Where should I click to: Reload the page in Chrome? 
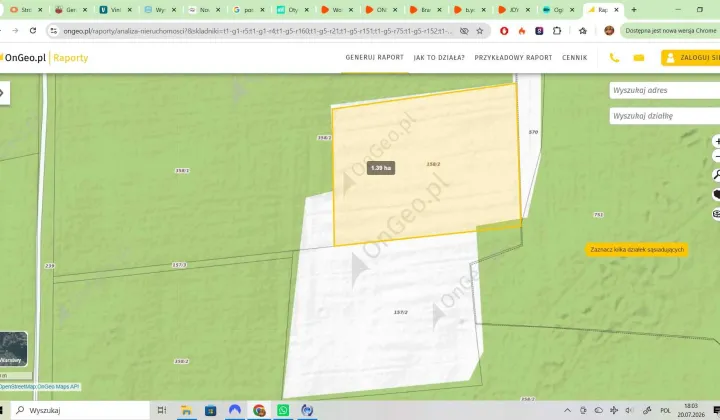tap(33, 31)
